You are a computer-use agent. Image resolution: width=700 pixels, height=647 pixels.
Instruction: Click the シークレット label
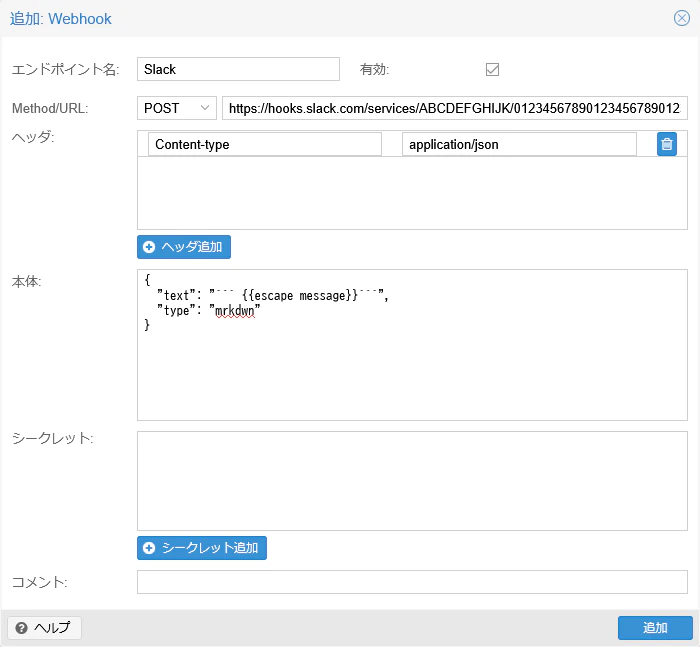pos(52,438)
